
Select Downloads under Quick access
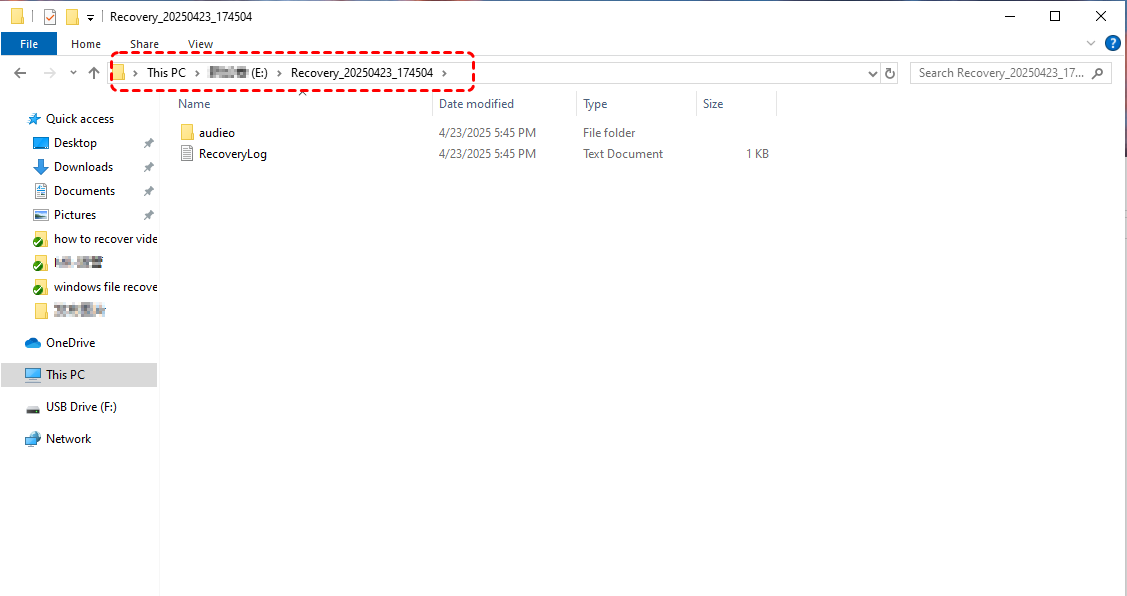[x=83, y=167]
